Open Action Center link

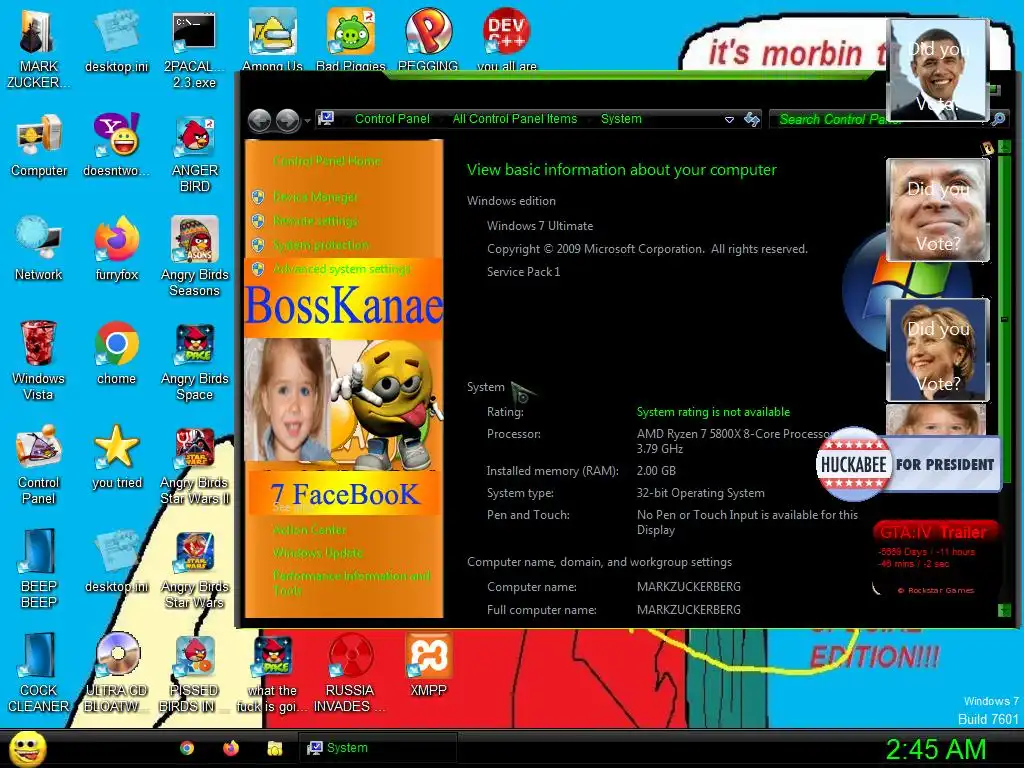tap(309, 530)
